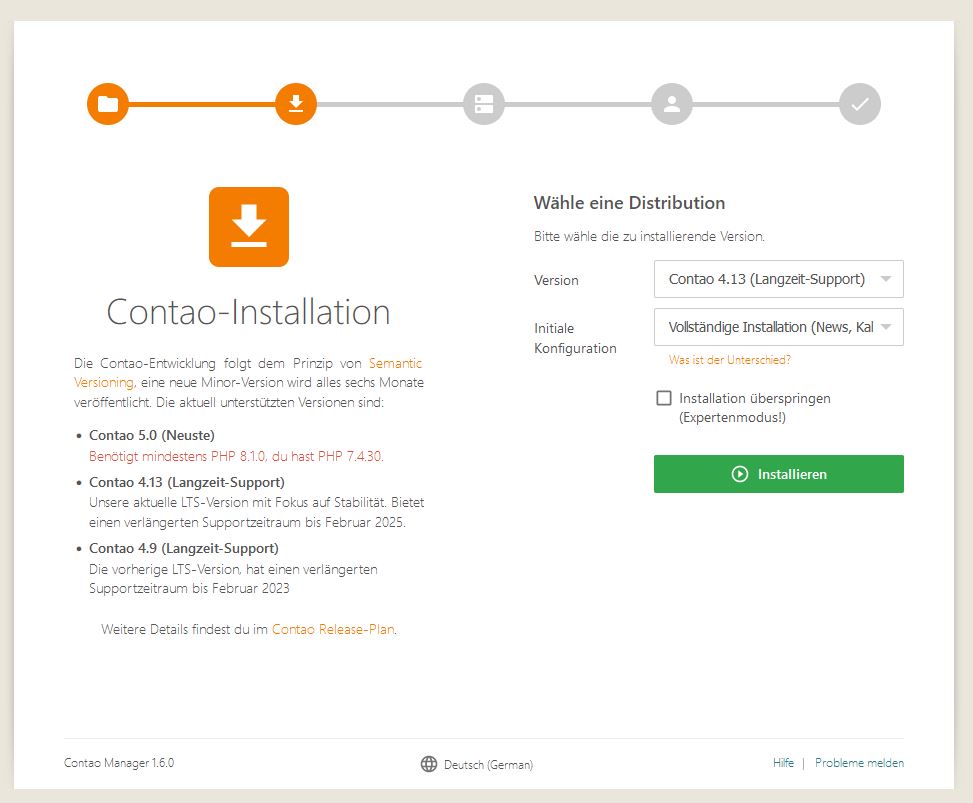
Task: Click the 'Initiale Konfiguration' field label
Action: [x=575, y=338]
